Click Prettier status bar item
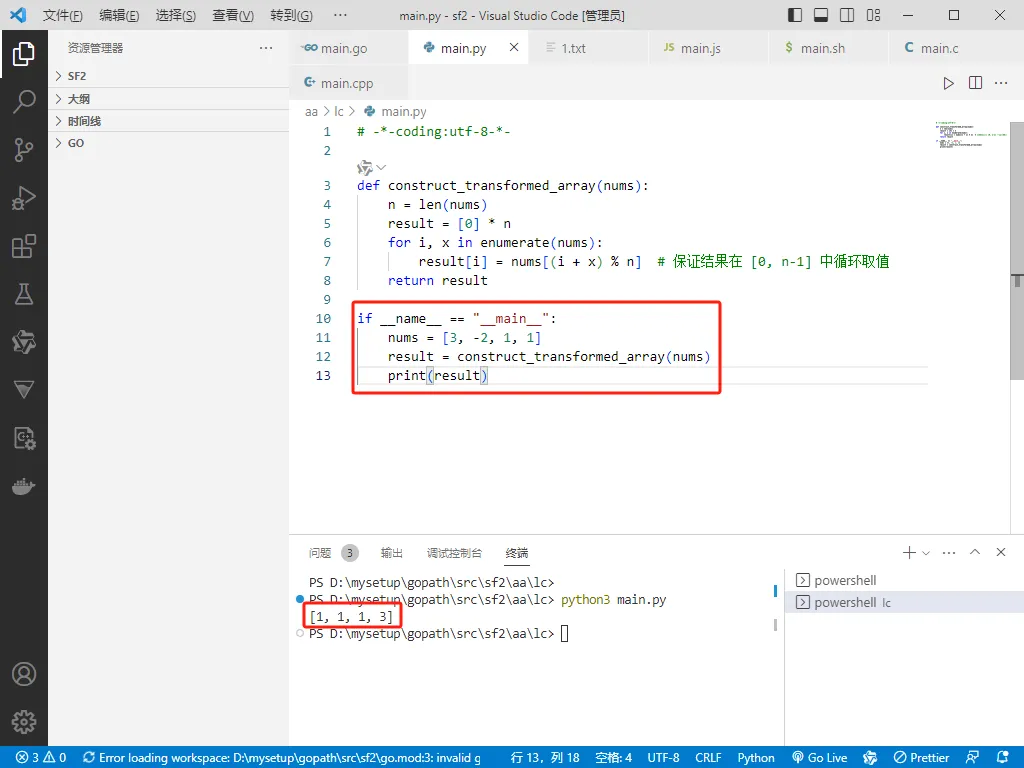Screen dimensions: 1024x768 [921, 758]
